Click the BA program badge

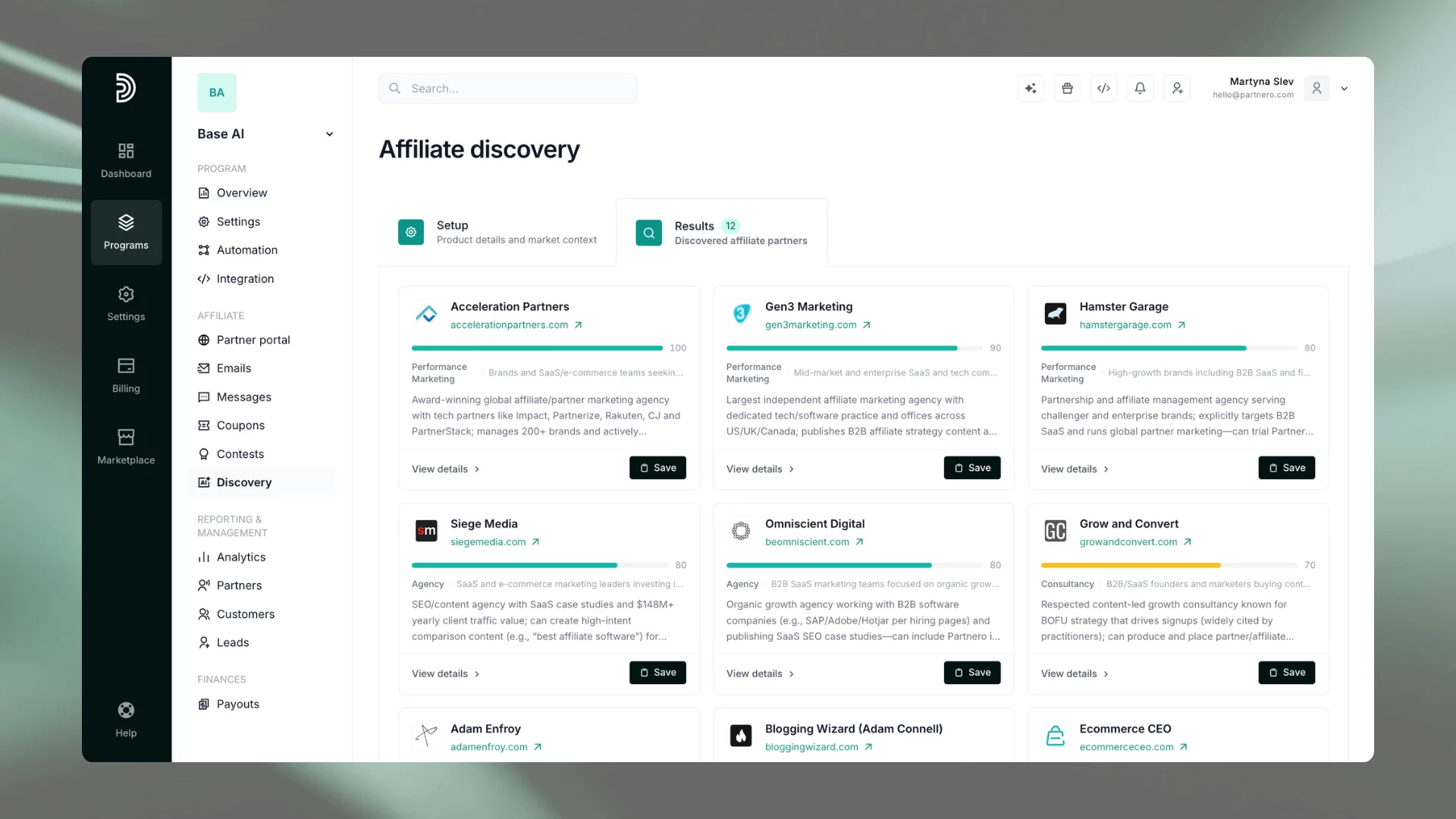[217, 93]
